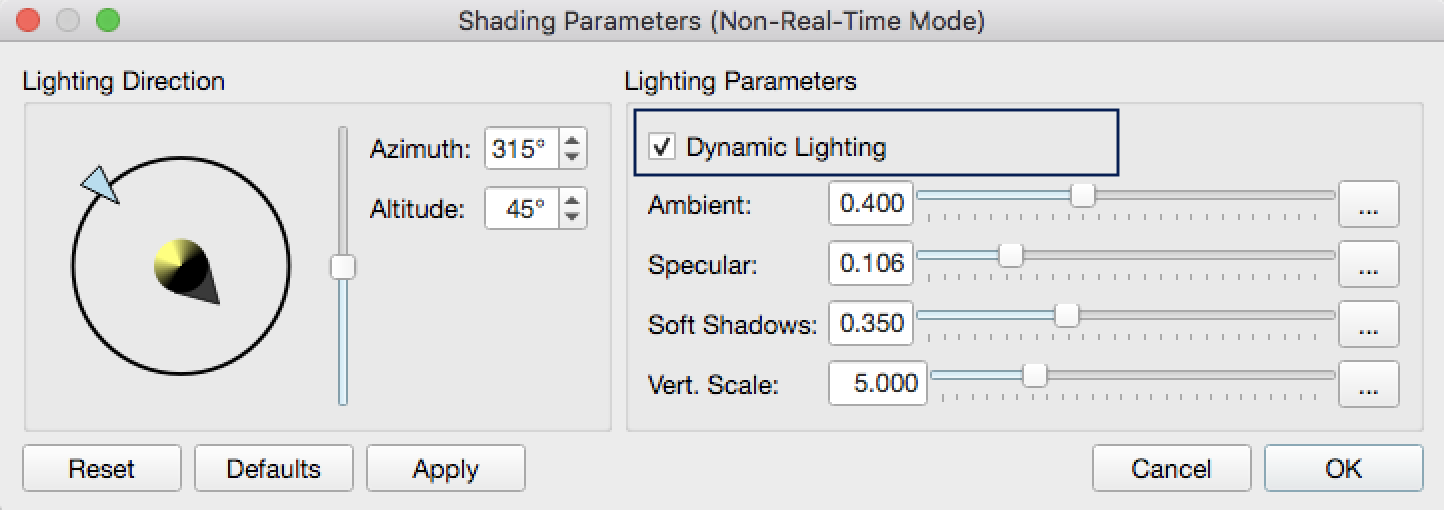Click the Azimuth stepper up arrow
1444x510 pixels.
[x=572, y=140]
